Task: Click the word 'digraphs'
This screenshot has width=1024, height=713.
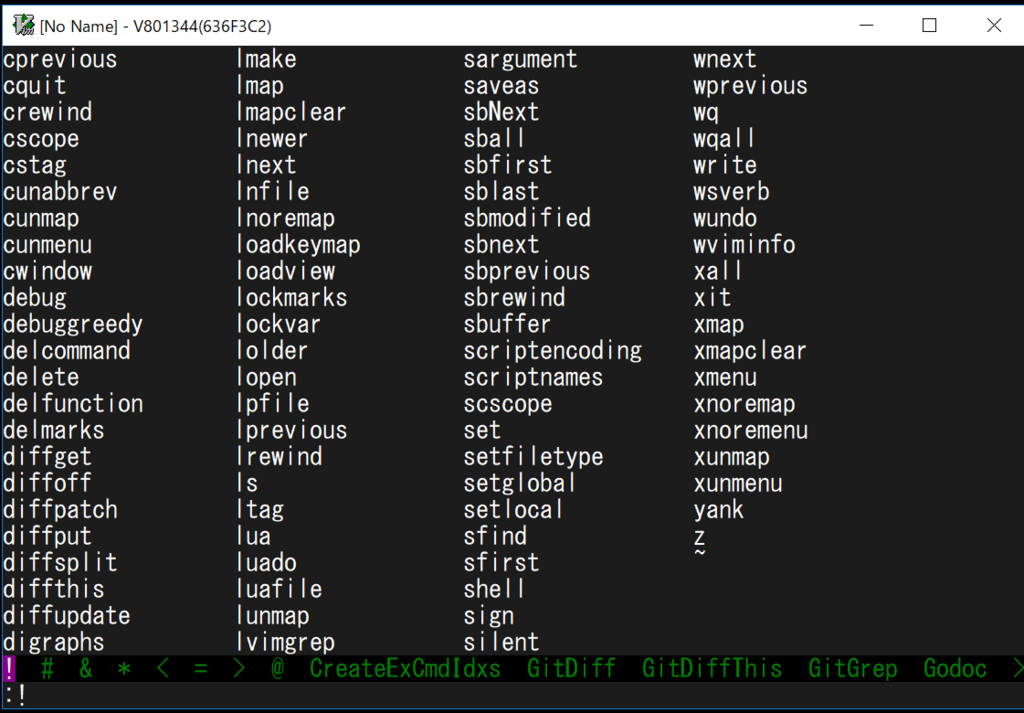Action: click(54, 642)
